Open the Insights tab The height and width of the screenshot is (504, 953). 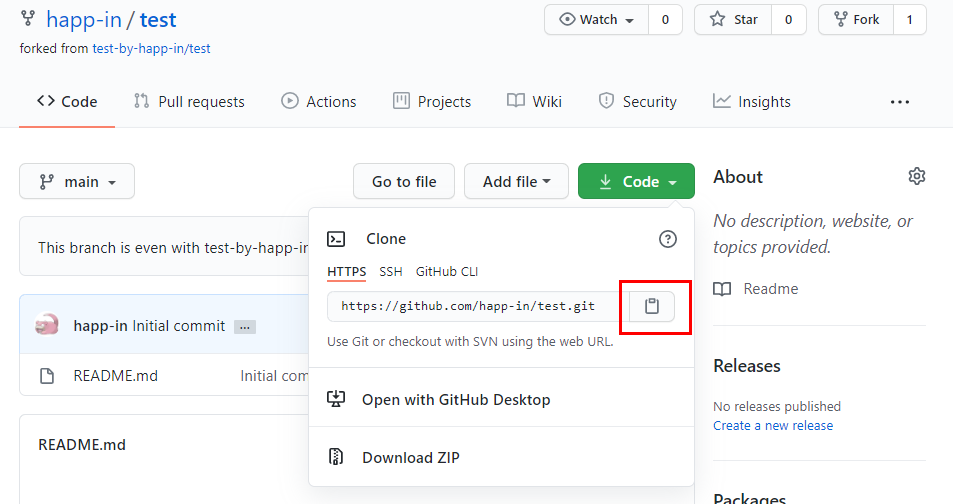point(751,102)
